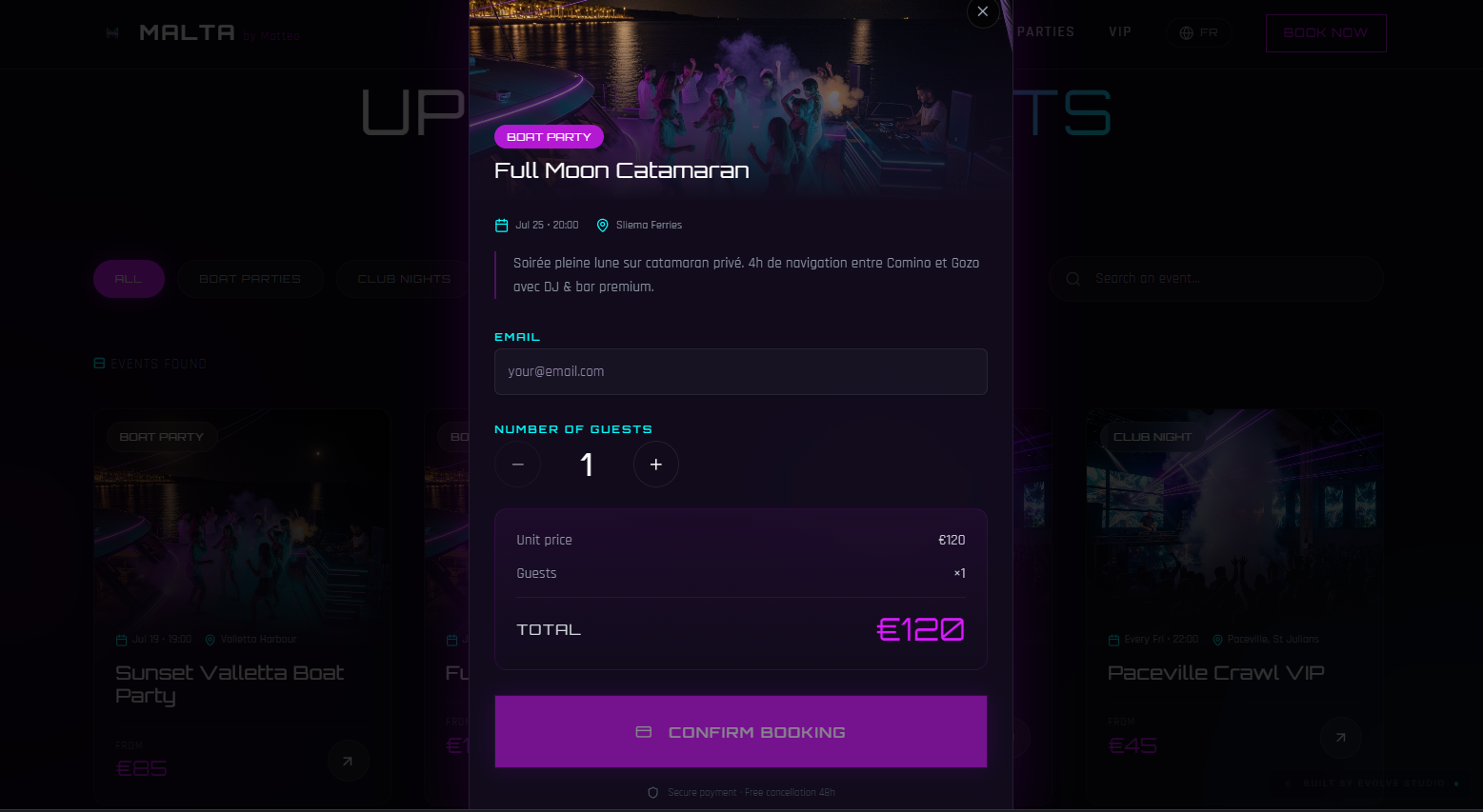The width and height of the screenshot is (1483, 812).
Task: Select the All events filter
Action: click(x=129, y=279)
